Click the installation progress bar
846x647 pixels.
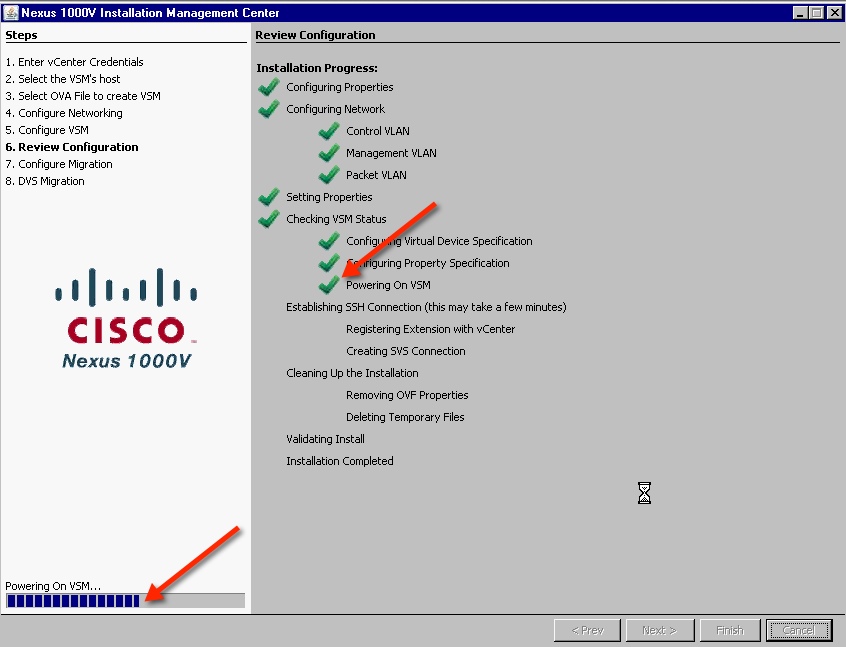tap(125, 600)
